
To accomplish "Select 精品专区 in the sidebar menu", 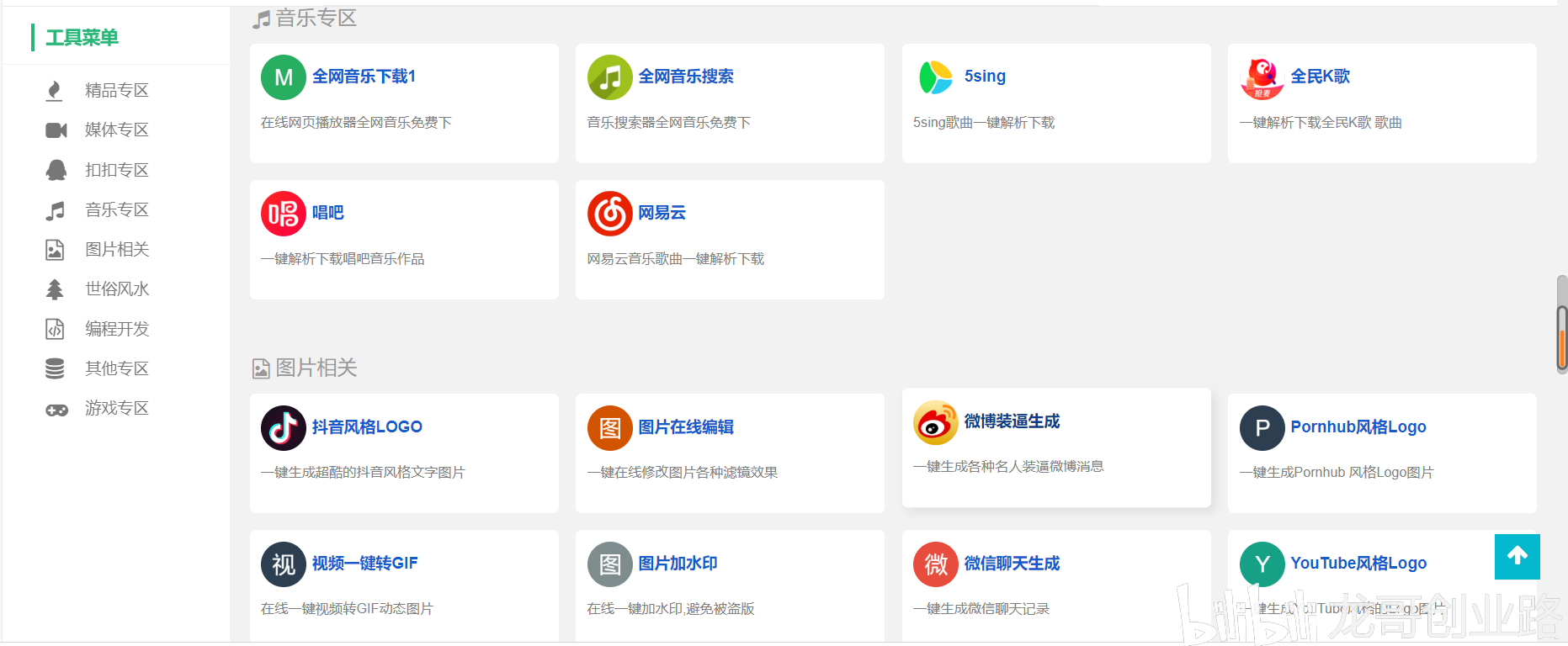I will click(116, 90).
